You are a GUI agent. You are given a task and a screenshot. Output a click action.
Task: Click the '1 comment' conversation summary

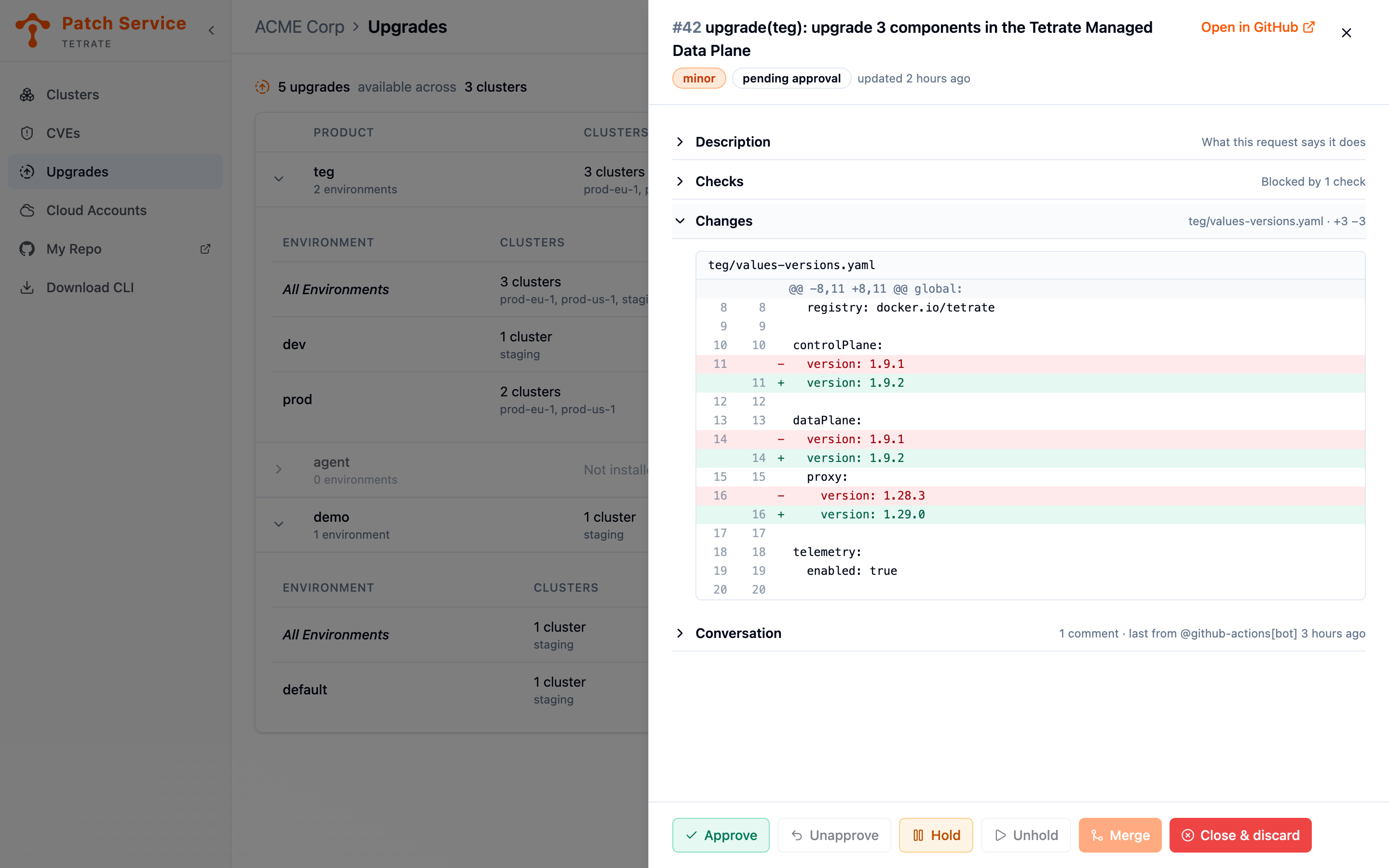pyautogui.click(x=1212, y=633)
